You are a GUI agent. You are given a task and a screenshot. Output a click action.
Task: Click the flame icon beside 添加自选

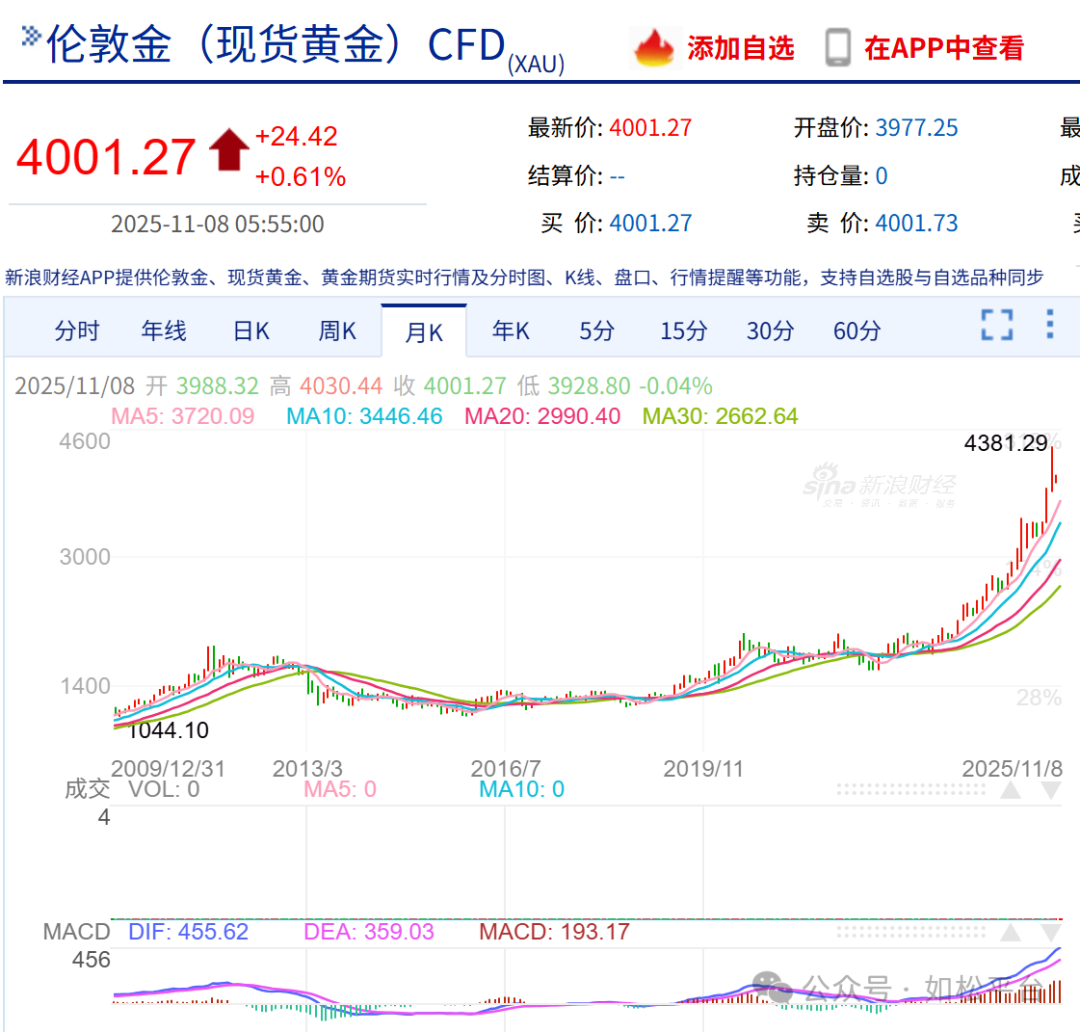655,47
